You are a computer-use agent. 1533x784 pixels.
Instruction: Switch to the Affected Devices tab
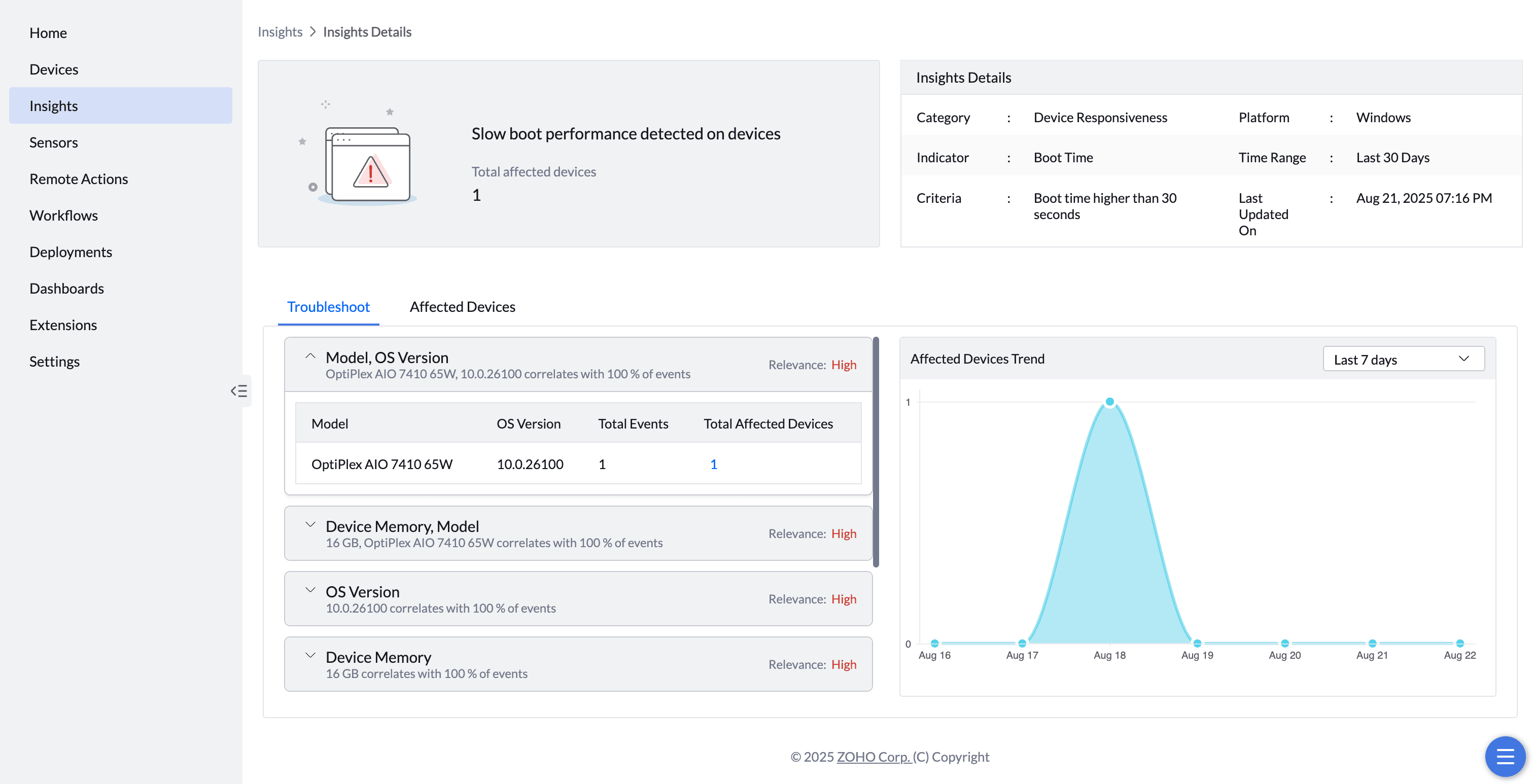[462, 306]
